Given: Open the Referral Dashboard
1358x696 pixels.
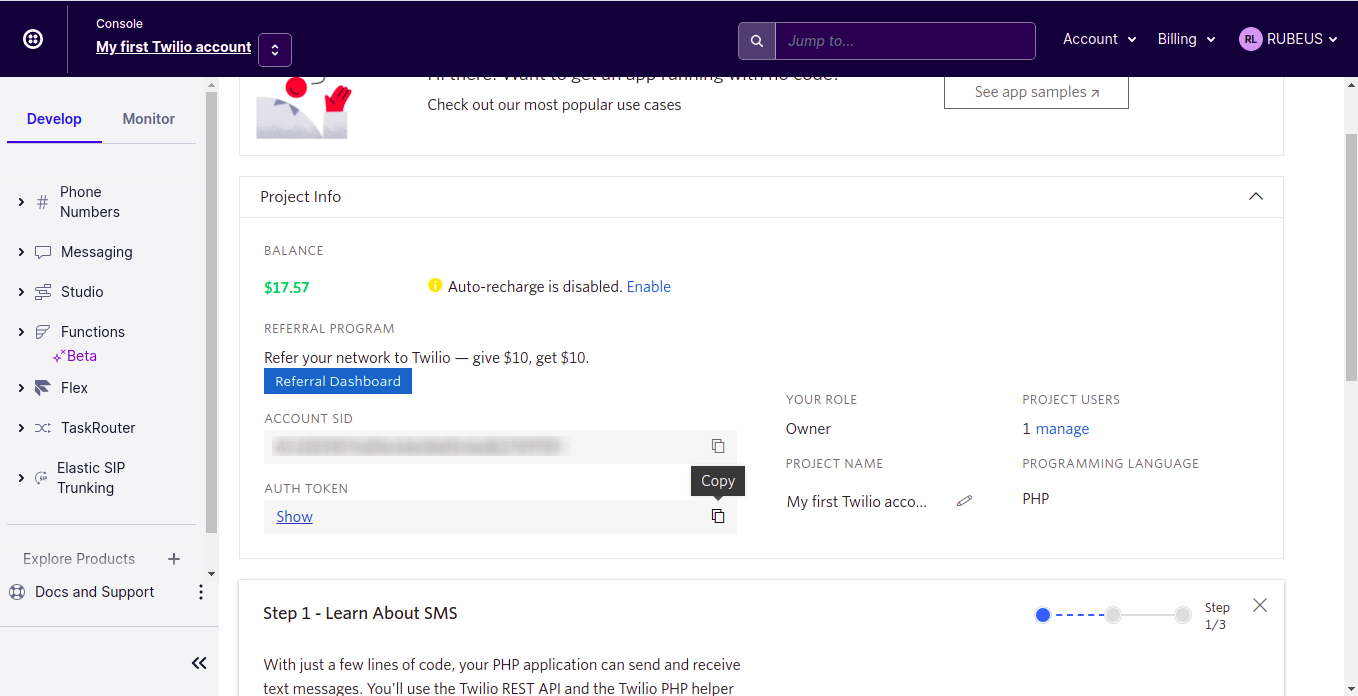Looking at the screenshot, I should [x=338, y=381].
